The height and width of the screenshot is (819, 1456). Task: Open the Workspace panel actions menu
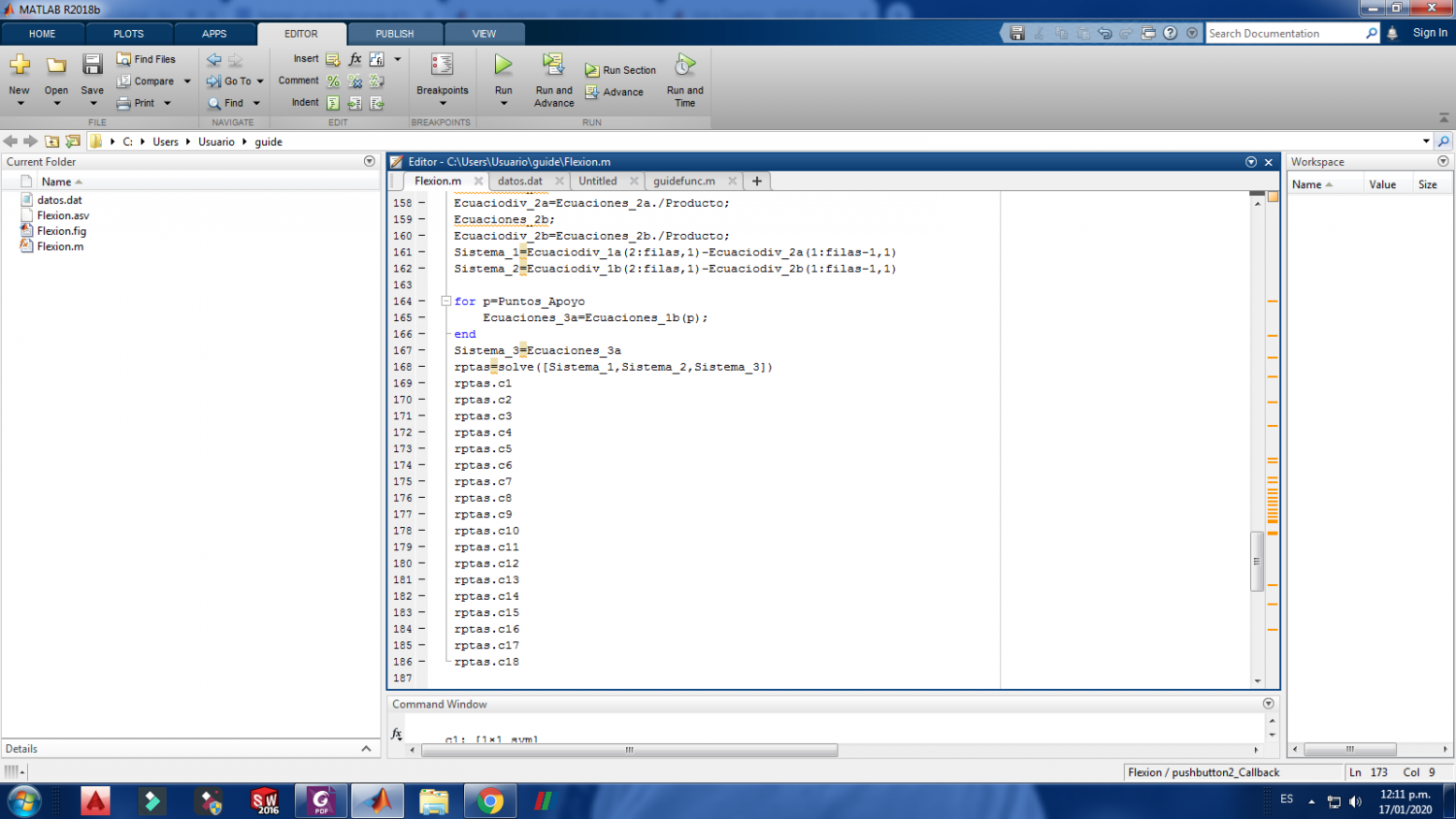point(1443,161)
